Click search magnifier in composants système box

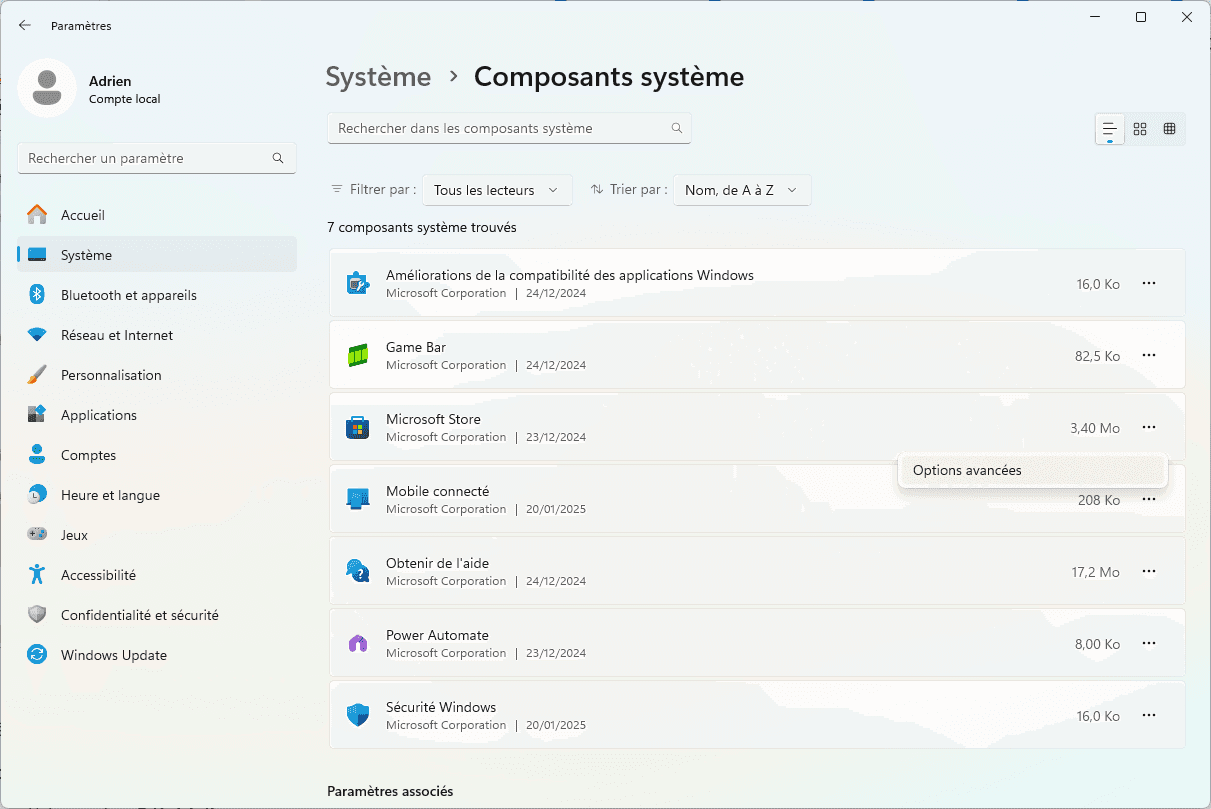coord(677,128)
